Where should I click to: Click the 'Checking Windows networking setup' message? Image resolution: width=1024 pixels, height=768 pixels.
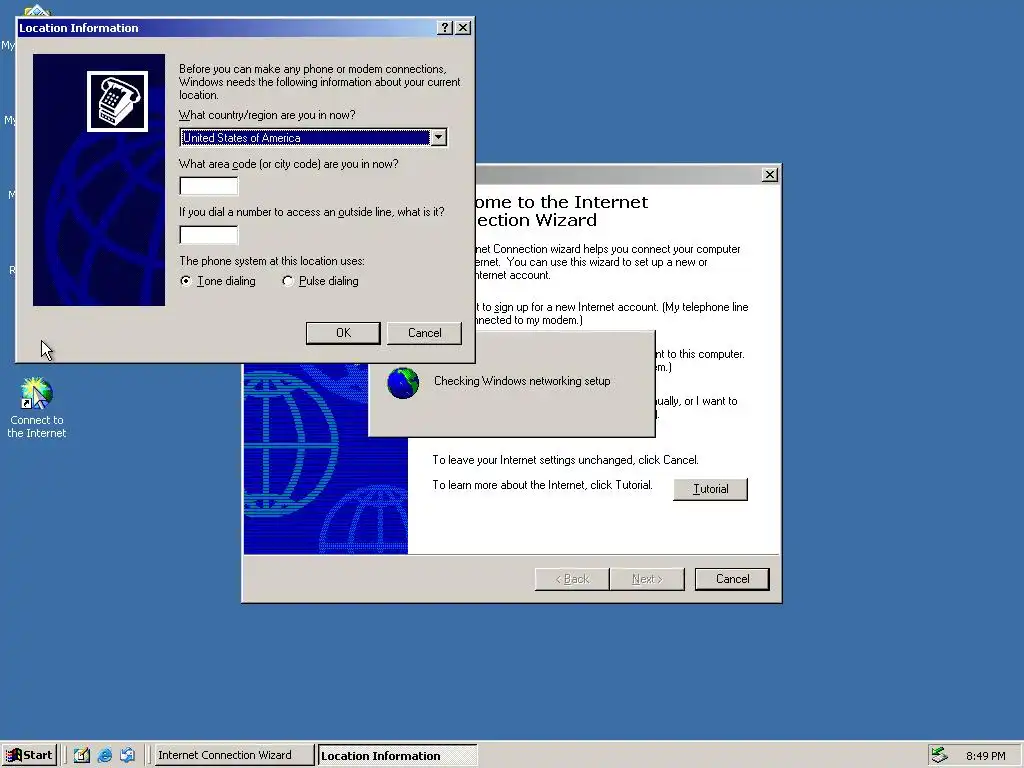[x=522, y=381]
